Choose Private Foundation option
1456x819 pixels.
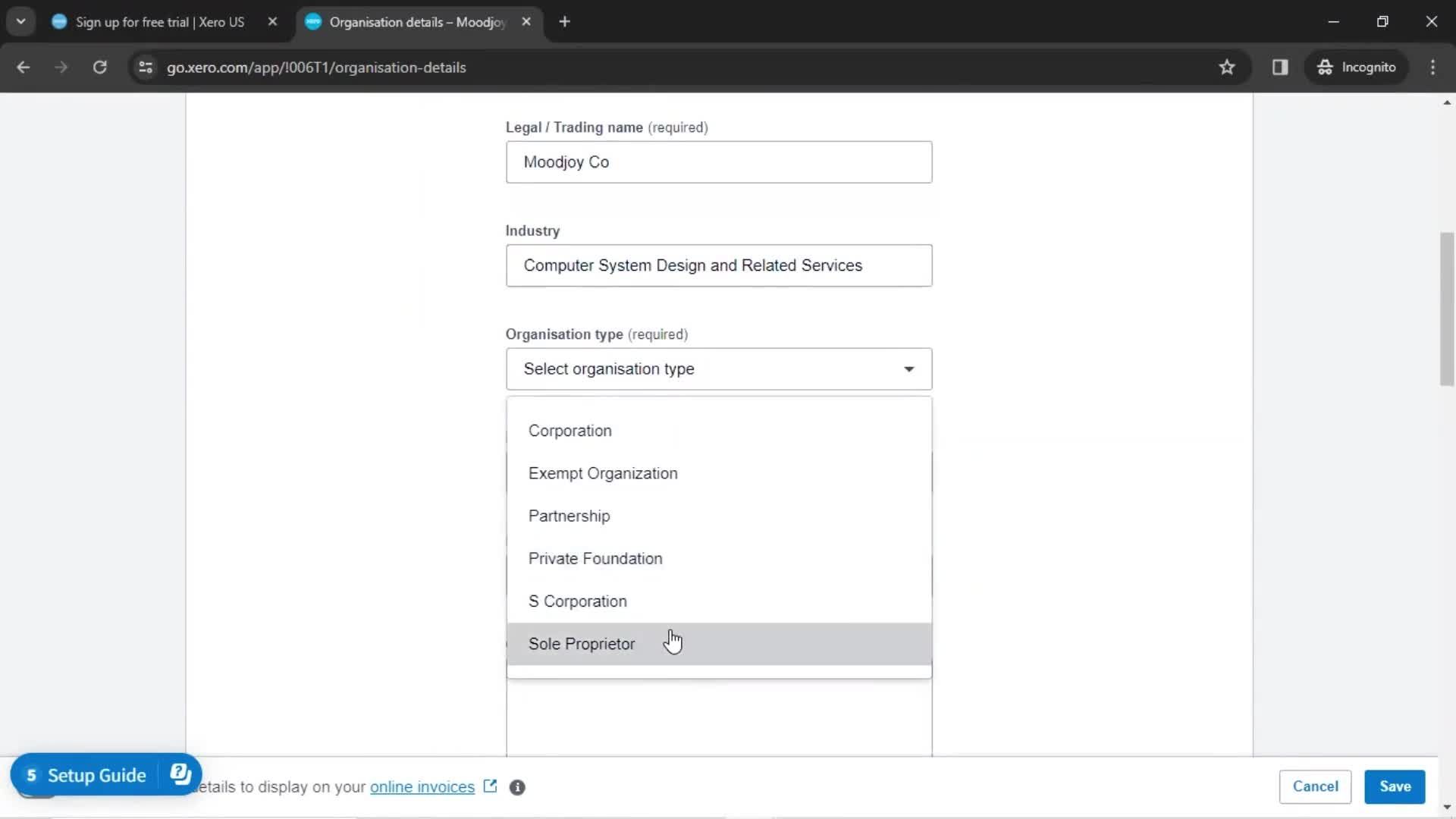(719, 559)
